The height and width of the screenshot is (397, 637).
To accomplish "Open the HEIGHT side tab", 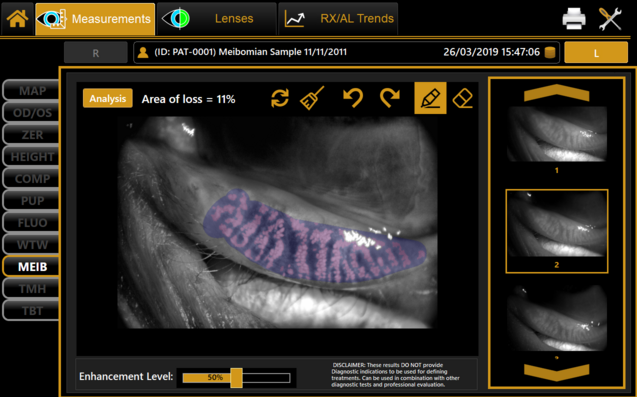I will point(32,156).
